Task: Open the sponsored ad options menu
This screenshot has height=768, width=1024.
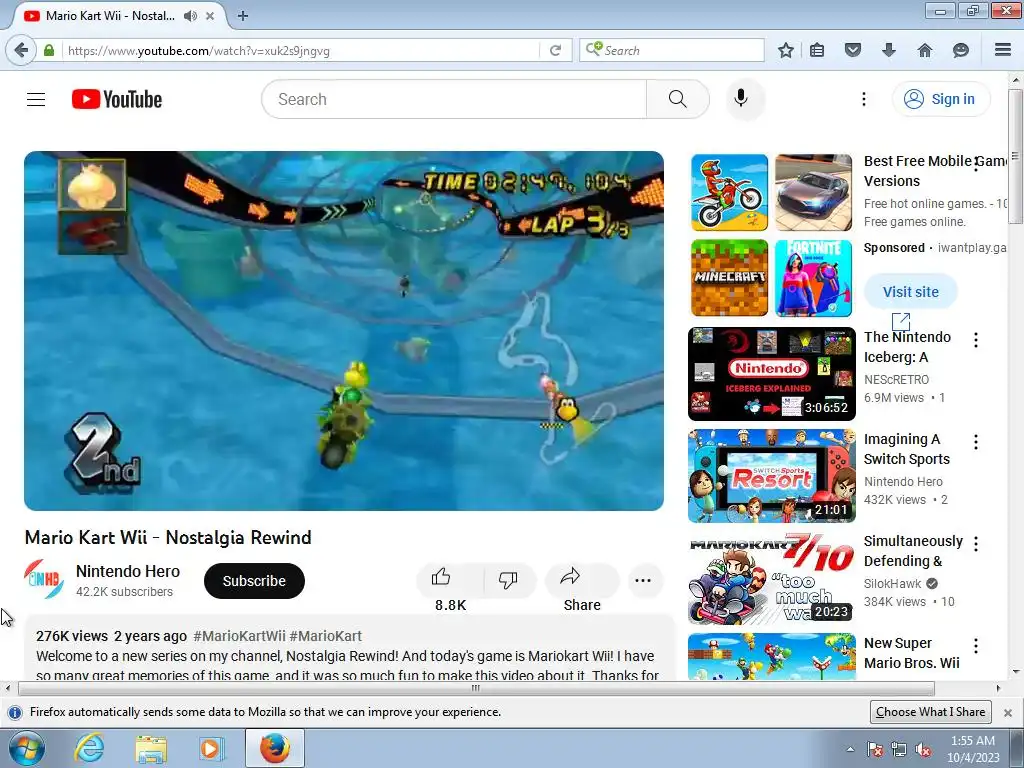Action: coord(976,163)
